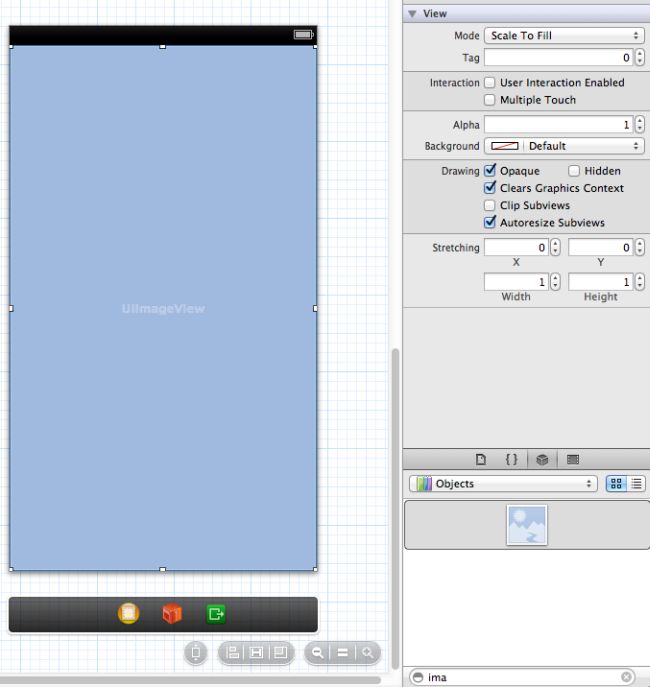
Task: Show the Object library cube
Action: pyautogui.click(x=542, y=459)
